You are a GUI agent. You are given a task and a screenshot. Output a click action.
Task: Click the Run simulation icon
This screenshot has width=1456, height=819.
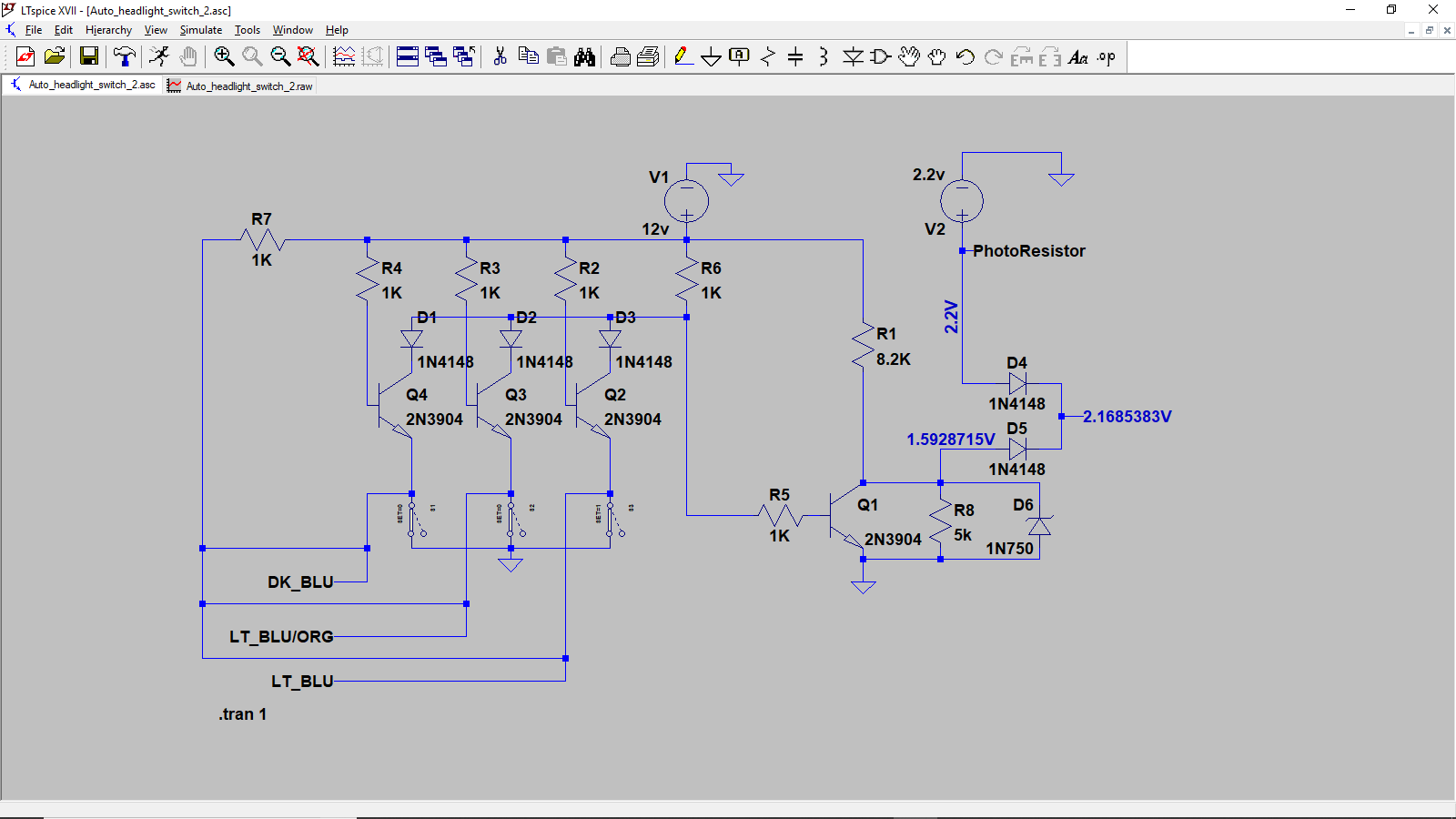click(159, 56)
